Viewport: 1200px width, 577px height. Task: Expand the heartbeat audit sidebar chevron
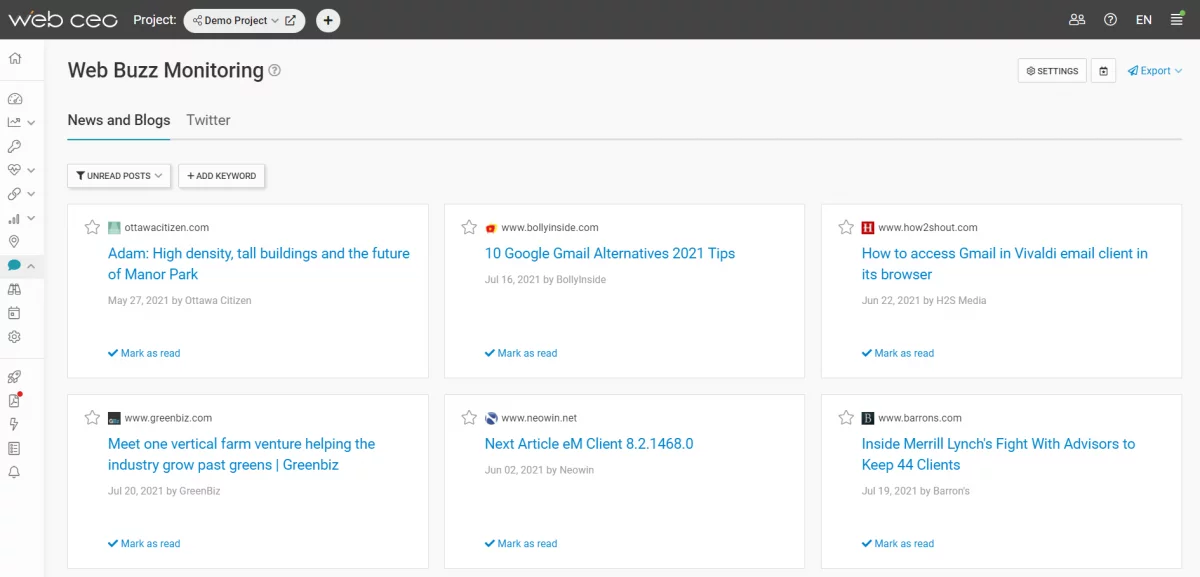click(32, 170)
